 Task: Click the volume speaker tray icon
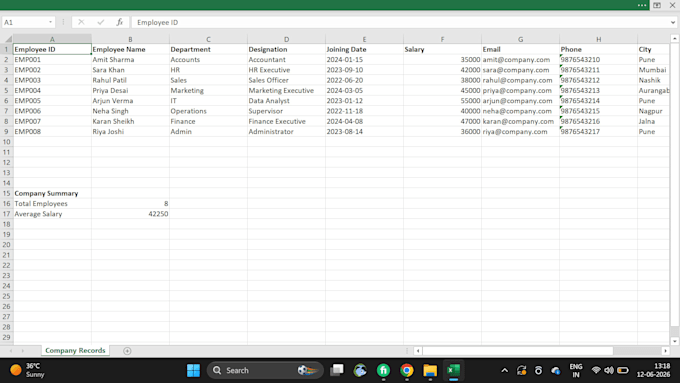click(609, 370)
